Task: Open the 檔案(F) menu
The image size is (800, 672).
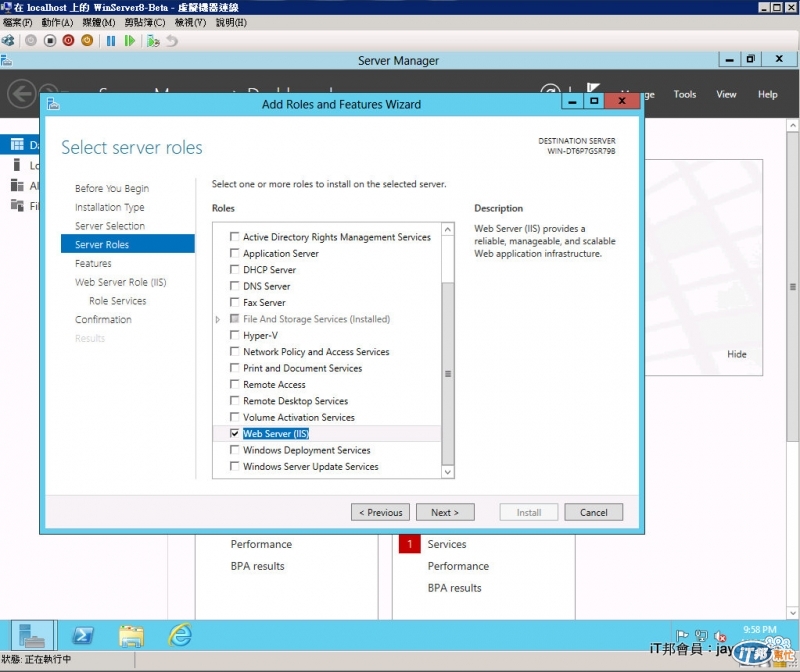Action: coord(17,22)
